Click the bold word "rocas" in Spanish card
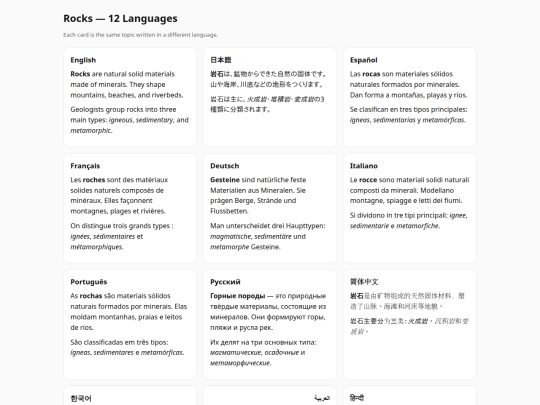 point(371,74)
